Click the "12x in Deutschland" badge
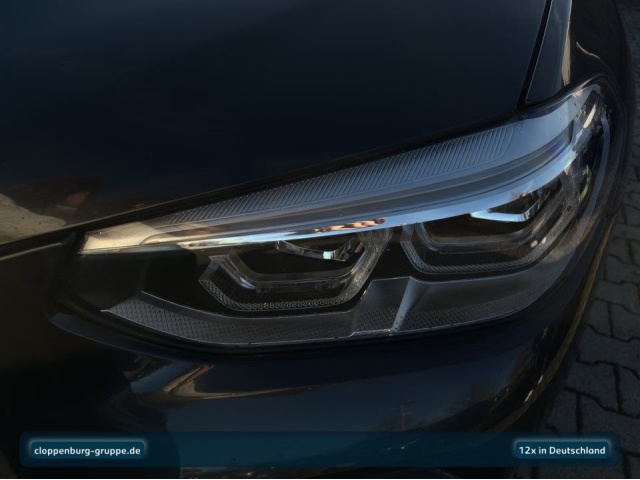Image resolution: width=640 pixels, height=480 pixels. 560,450
